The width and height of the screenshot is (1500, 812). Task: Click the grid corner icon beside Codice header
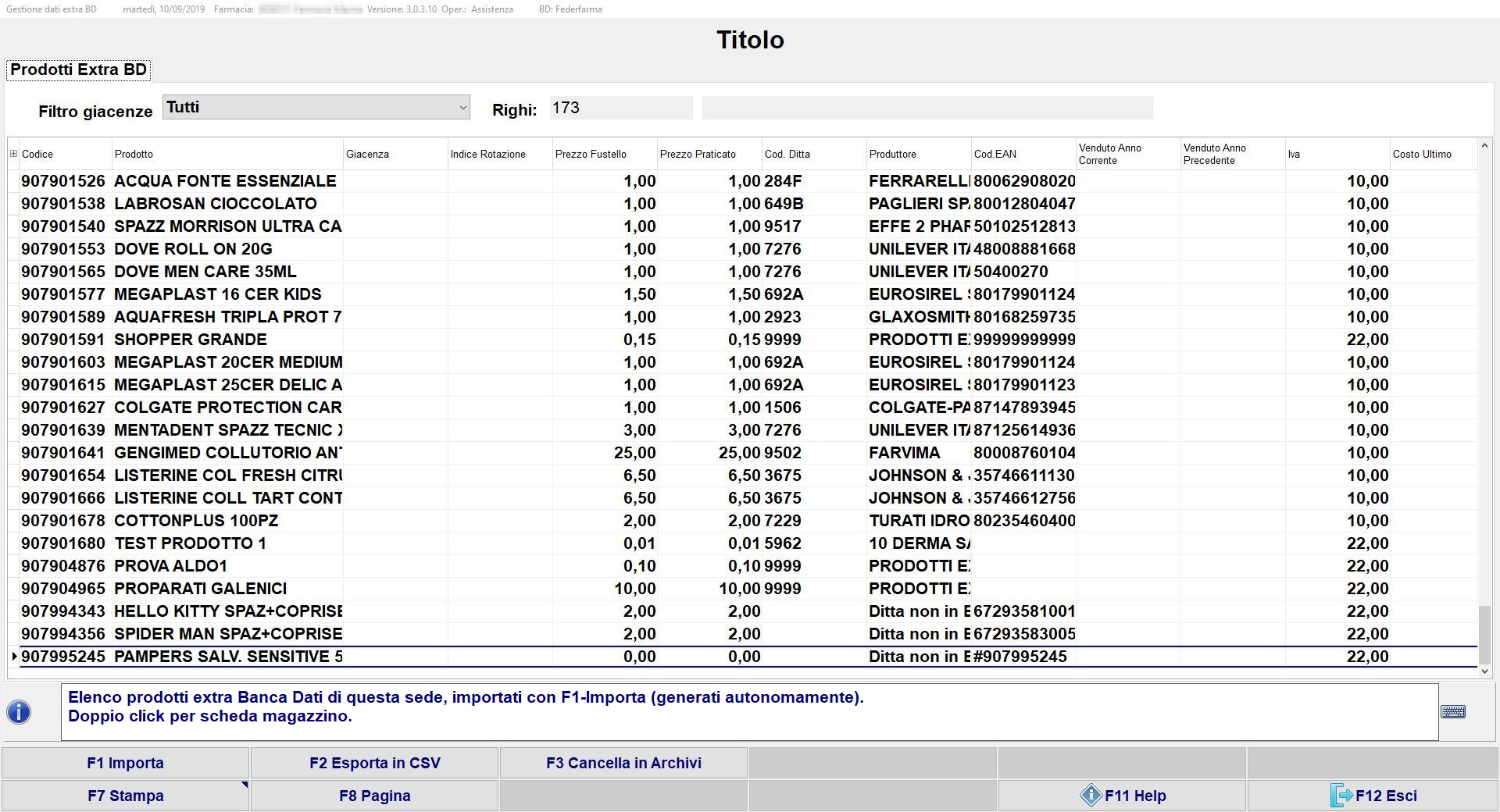[13, 154]
